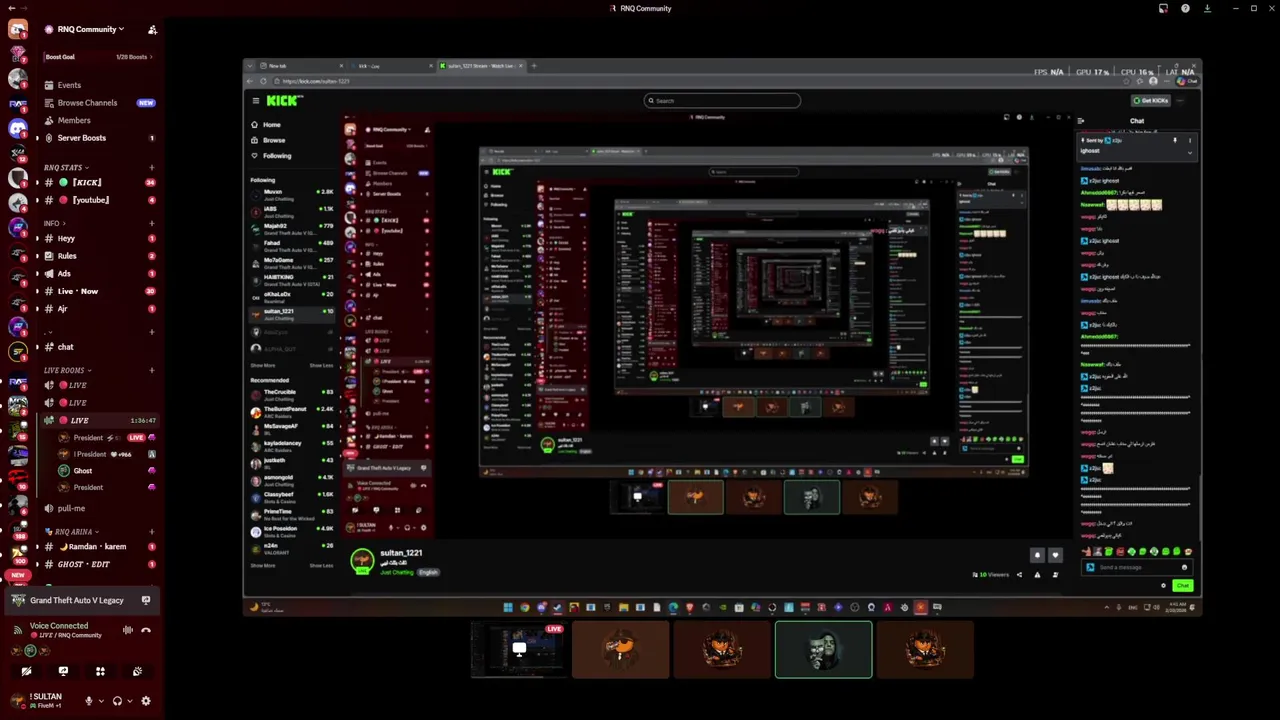
Task: Click Get KICKs button in the outermost shared stream
Action: click(1151, 100)
